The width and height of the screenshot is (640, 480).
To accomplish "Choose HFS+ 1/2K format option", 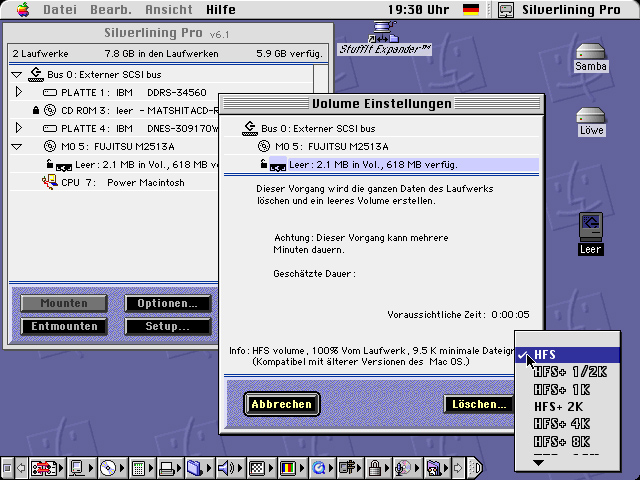I will pyautogui.click(x=567, y=372).
